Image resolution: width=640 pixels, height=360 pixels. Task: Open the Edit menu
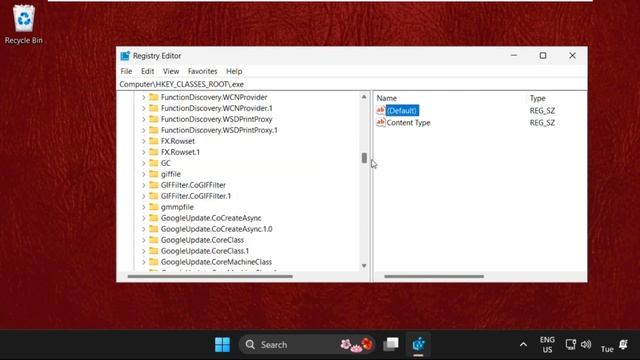pos(147,71)
